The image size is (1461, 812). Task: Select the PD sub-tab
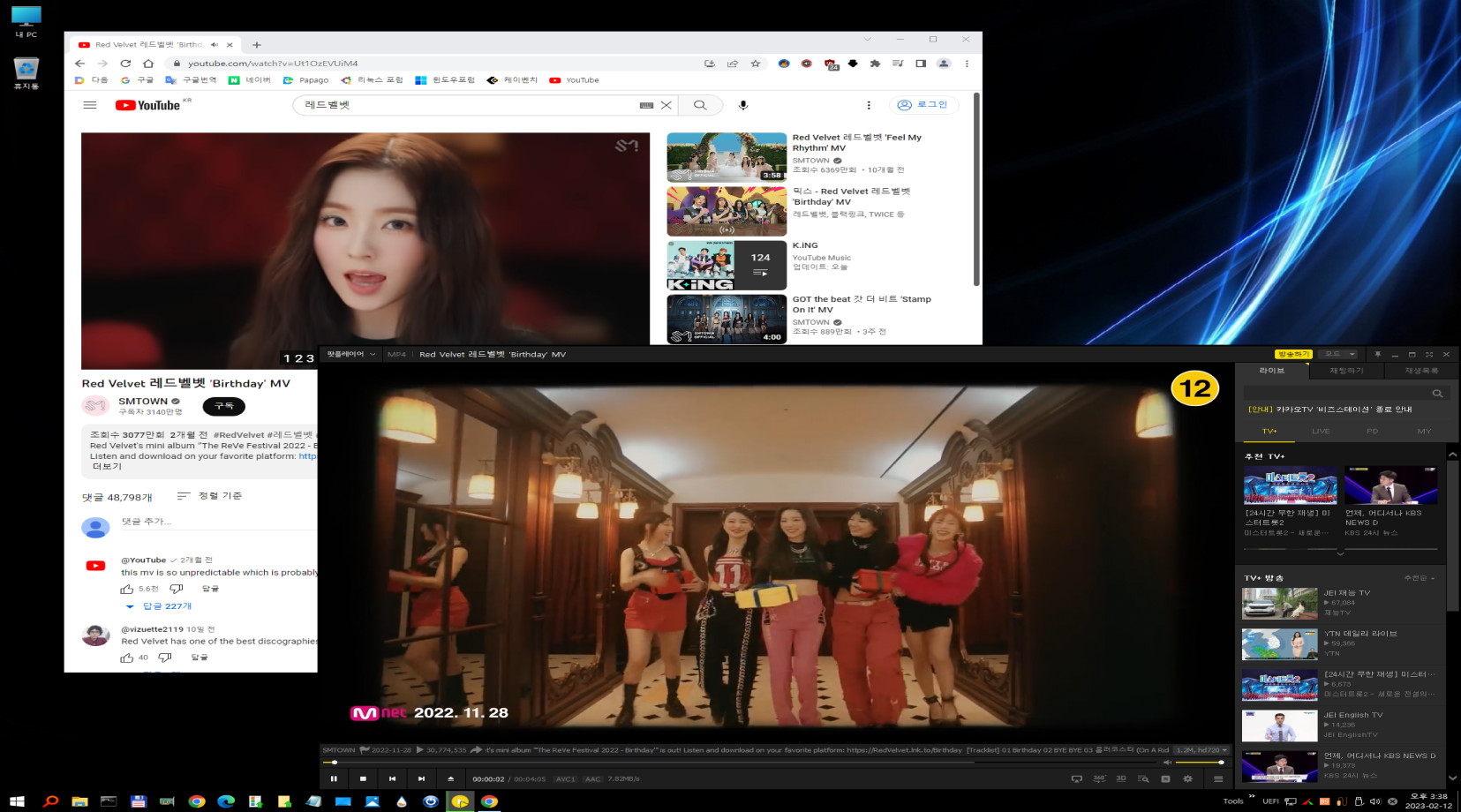coord(1372,432)
